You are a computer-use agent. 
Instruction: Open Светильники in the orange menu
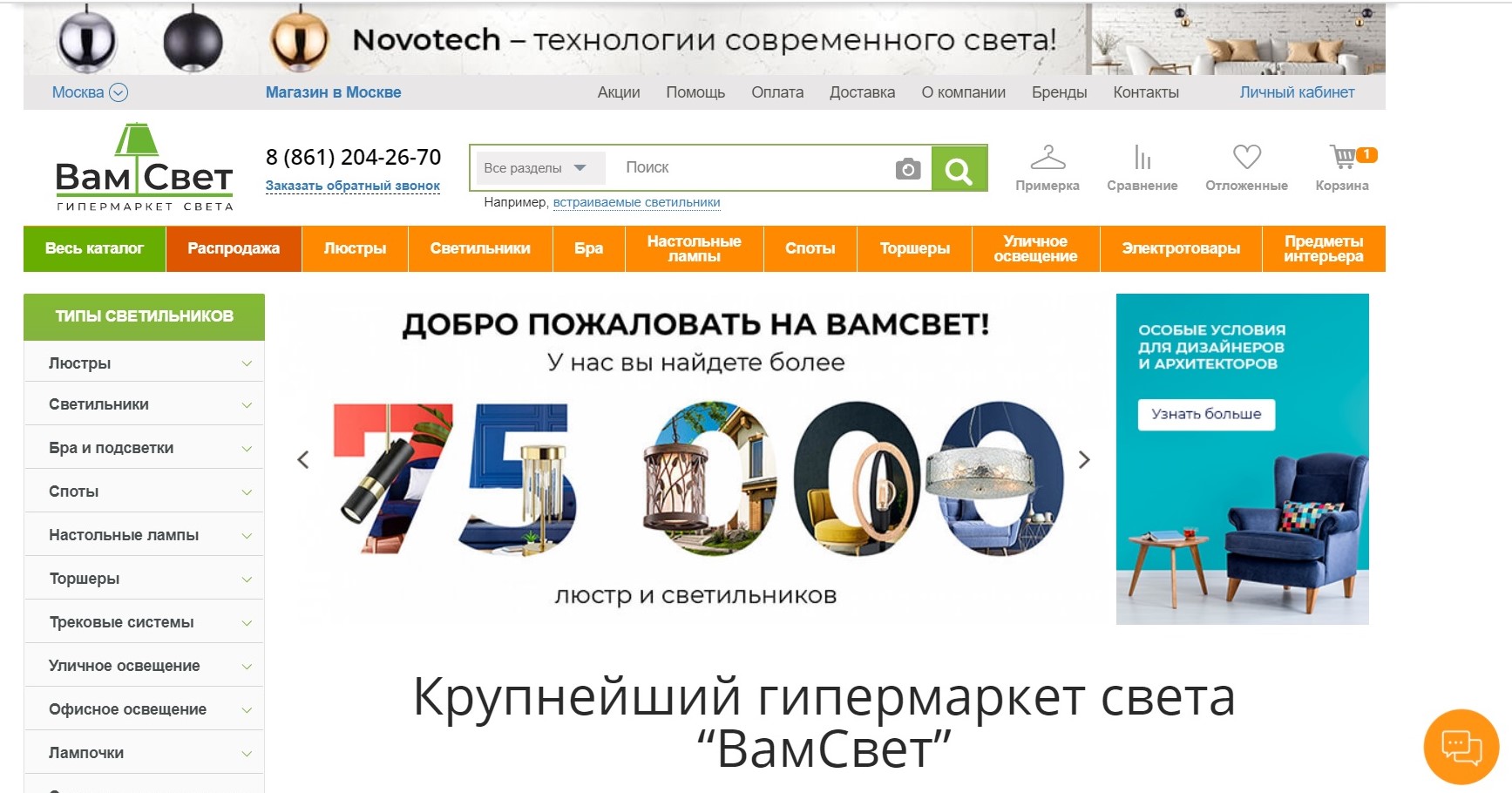click(x=480, y=248)
